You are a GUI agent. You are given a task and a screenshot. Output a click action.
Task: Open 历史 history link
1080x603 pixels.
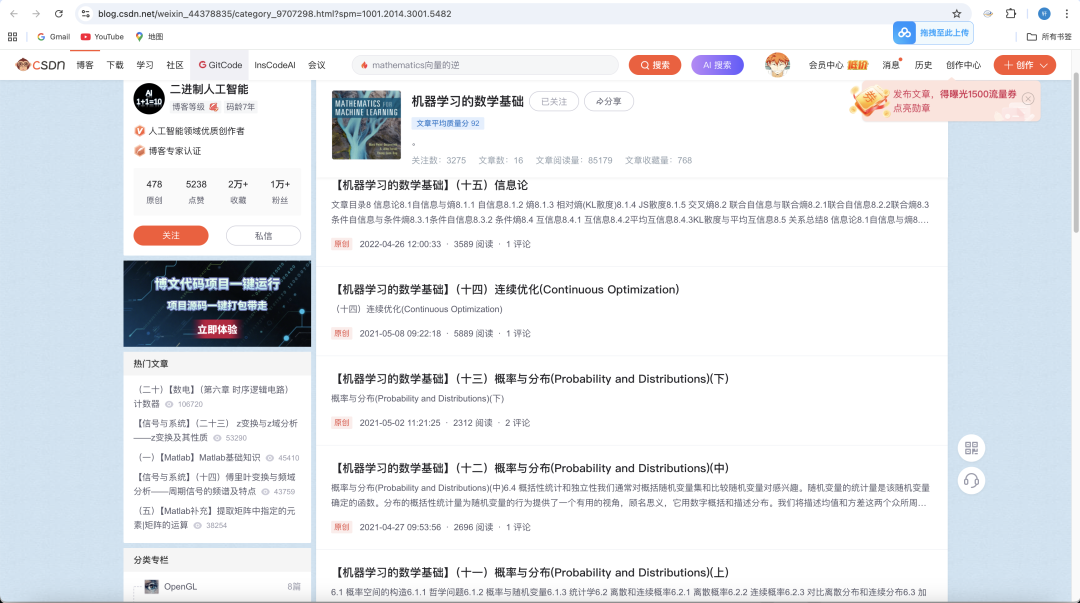[x=923, y=65]
